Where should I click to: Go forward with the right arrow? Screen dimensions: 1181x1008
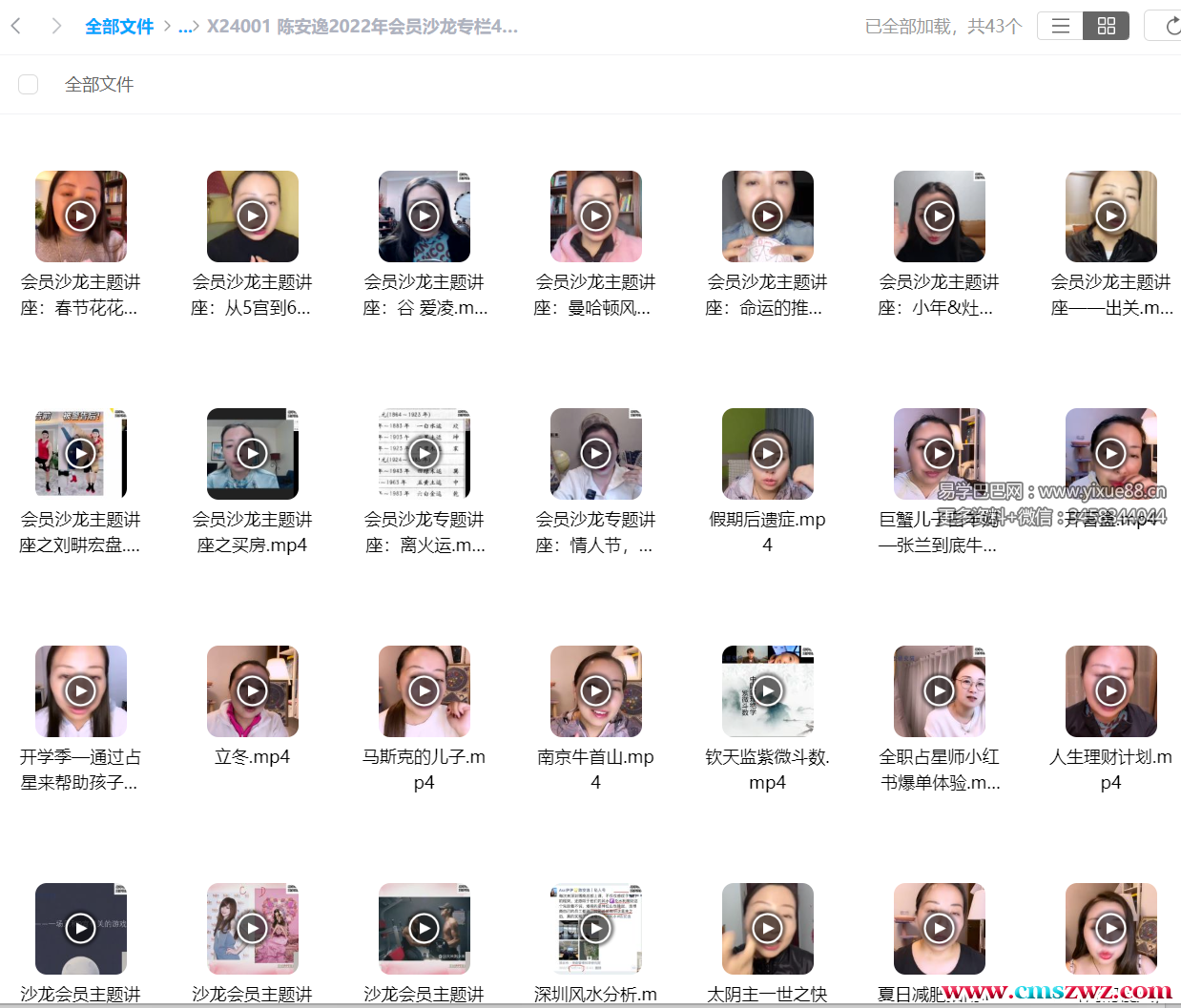coord(56,26)
